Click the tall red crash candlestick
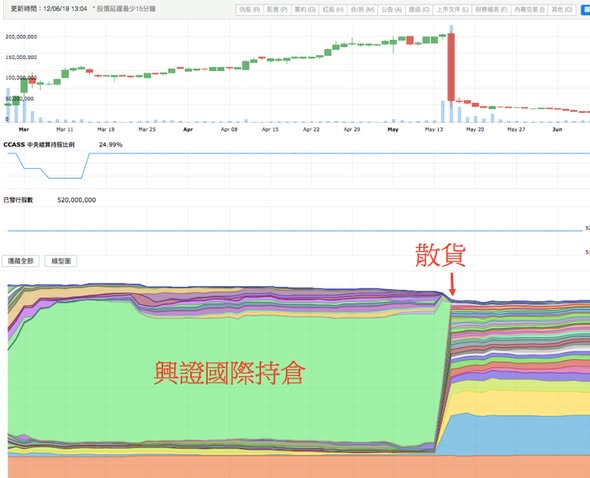Image resolution: width=590 pixels, height=478 pixels. pos(451,67)
